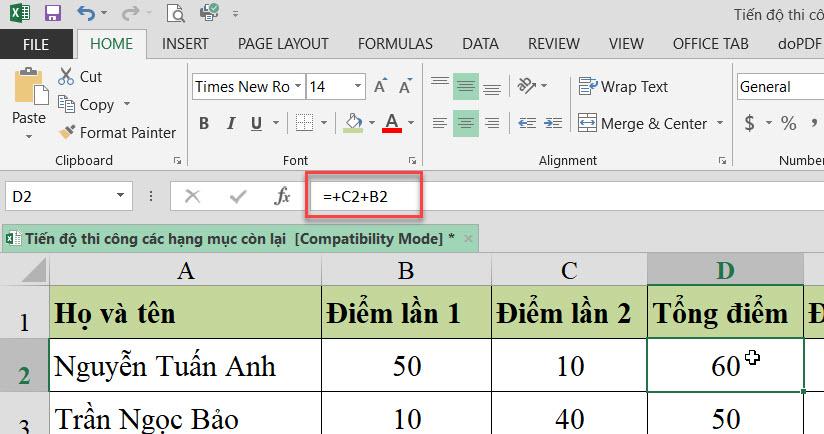Expand the Copy options arrow
This screenshot has height=434, width=824.
(x=127, y=104)
